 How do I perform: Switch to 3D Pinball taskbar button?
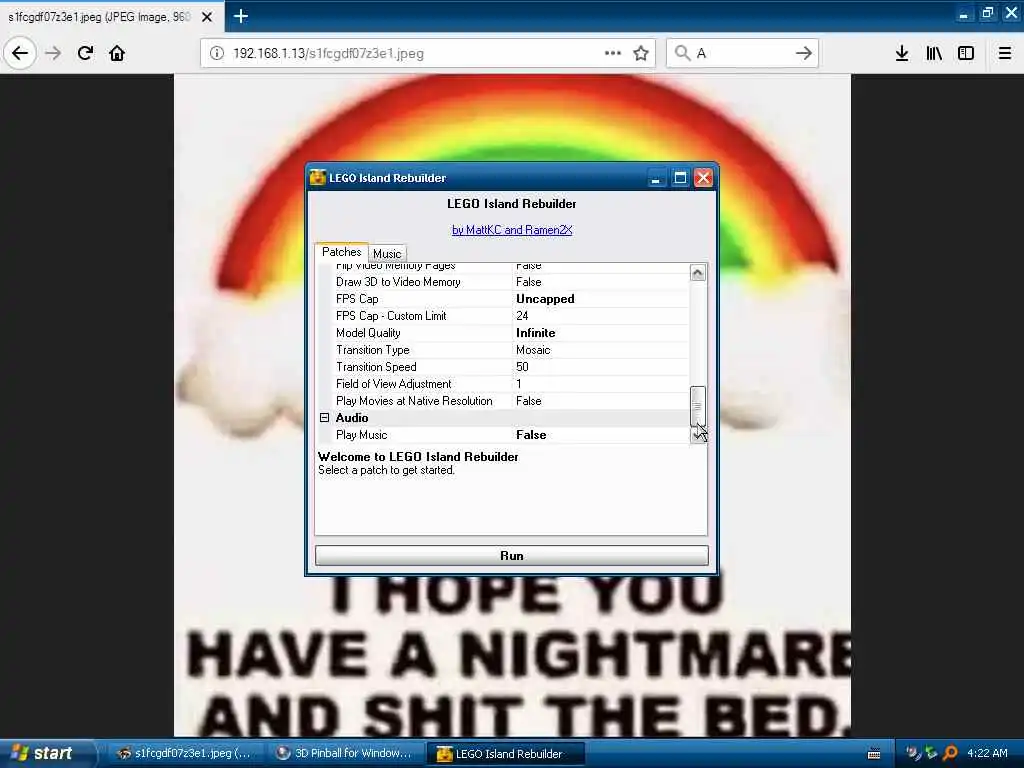click(x=345, y=754)
